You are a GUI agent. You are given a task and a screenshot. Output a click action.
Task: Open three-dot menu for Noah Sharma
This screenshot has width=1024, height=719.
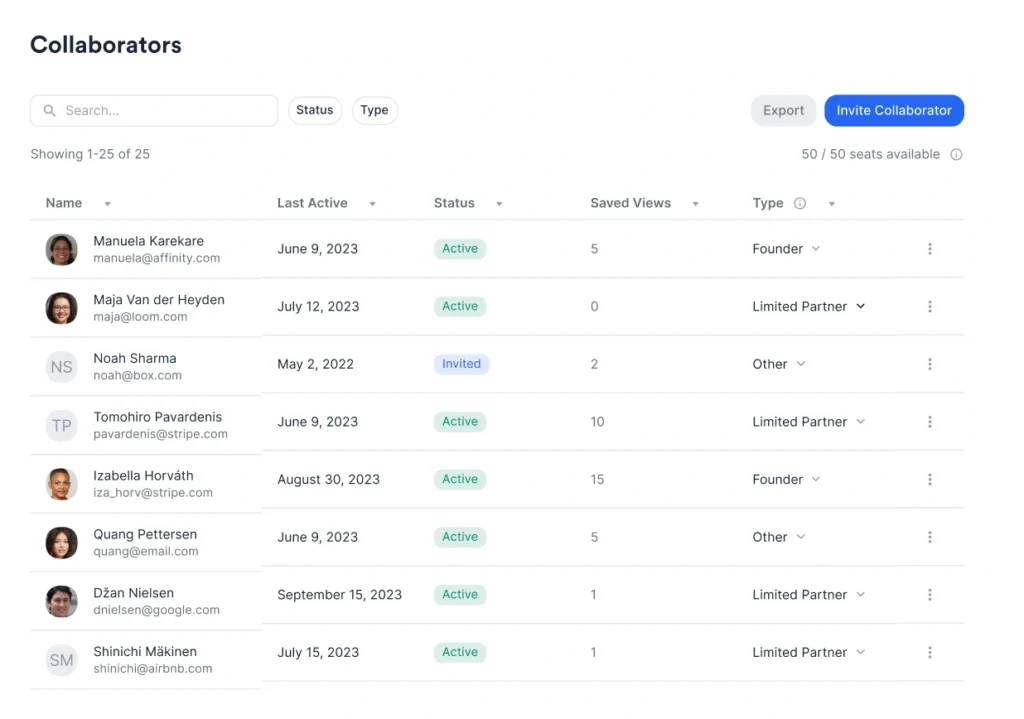coord(930,364)
